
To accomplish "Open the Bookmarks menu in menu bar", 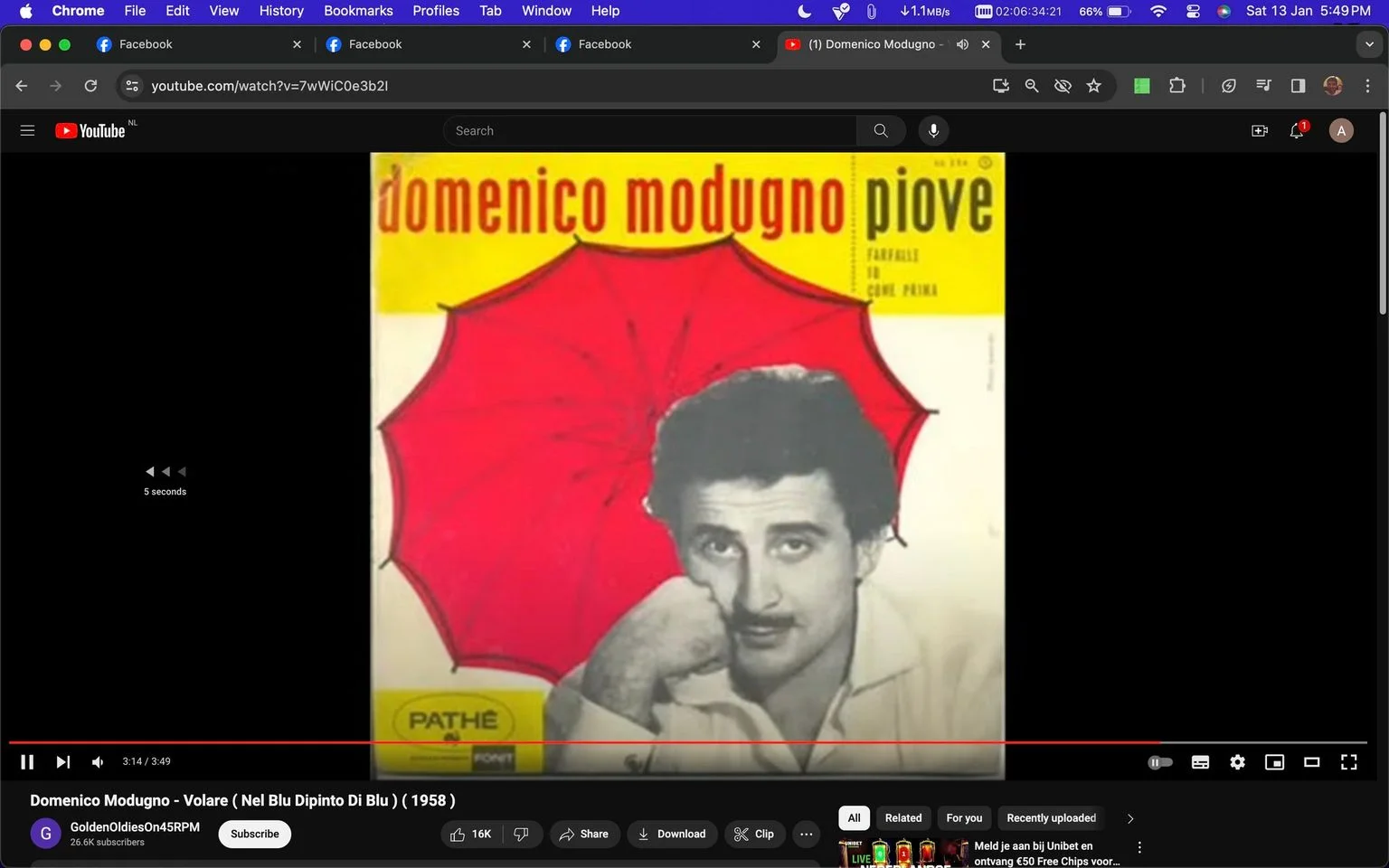I will (x=358, y=11).
